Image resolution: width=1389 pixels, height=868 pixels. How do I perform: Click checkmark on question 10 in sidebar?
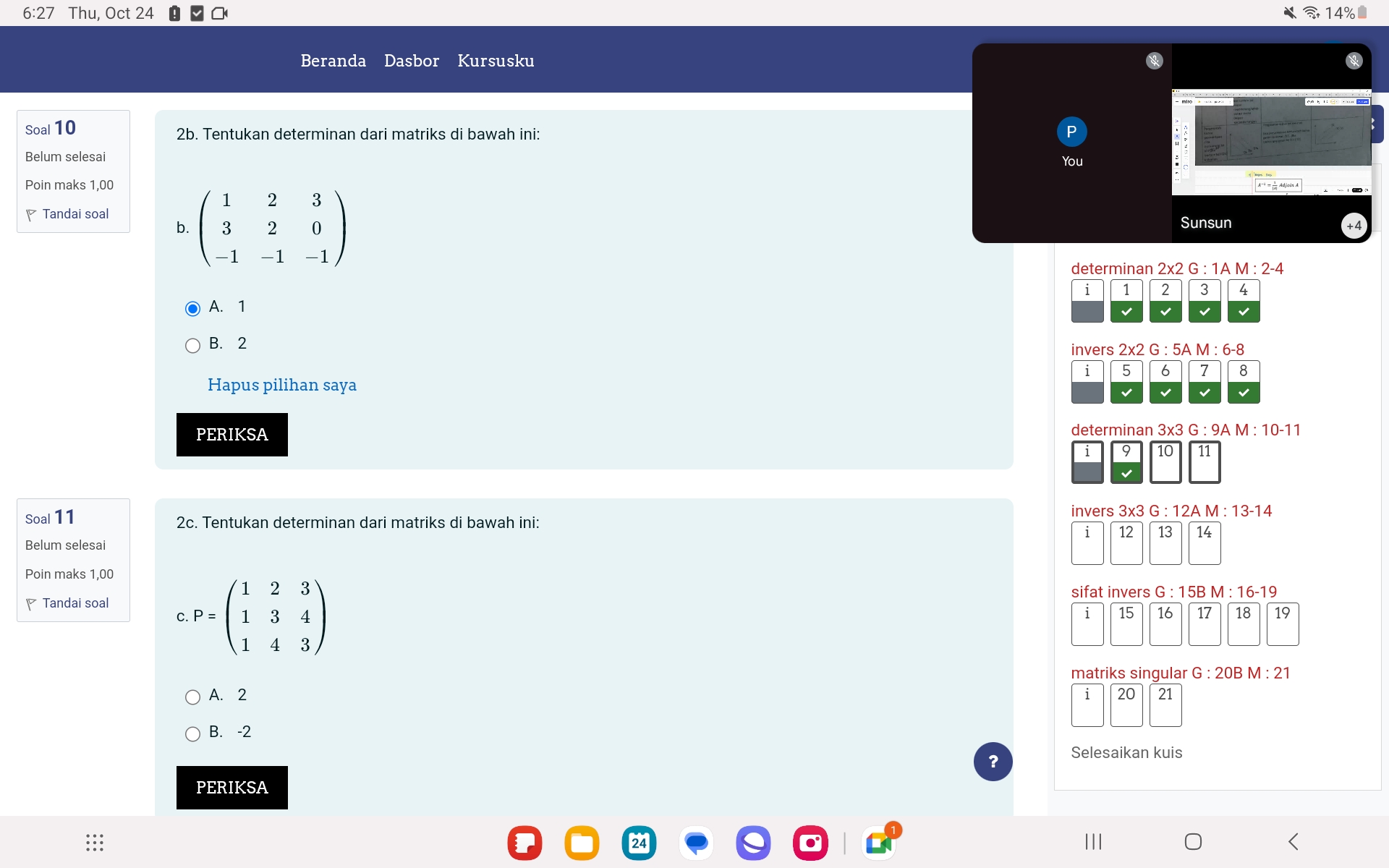coord(1163,471)
